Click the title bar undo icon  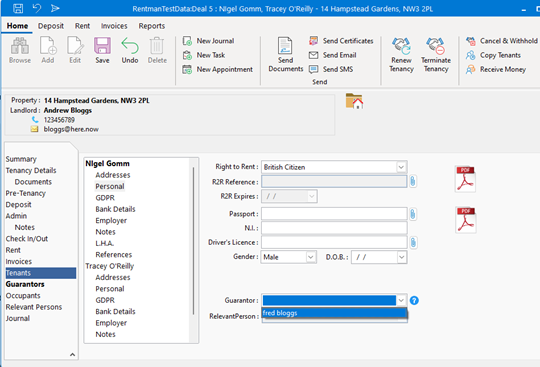(37, 8)
